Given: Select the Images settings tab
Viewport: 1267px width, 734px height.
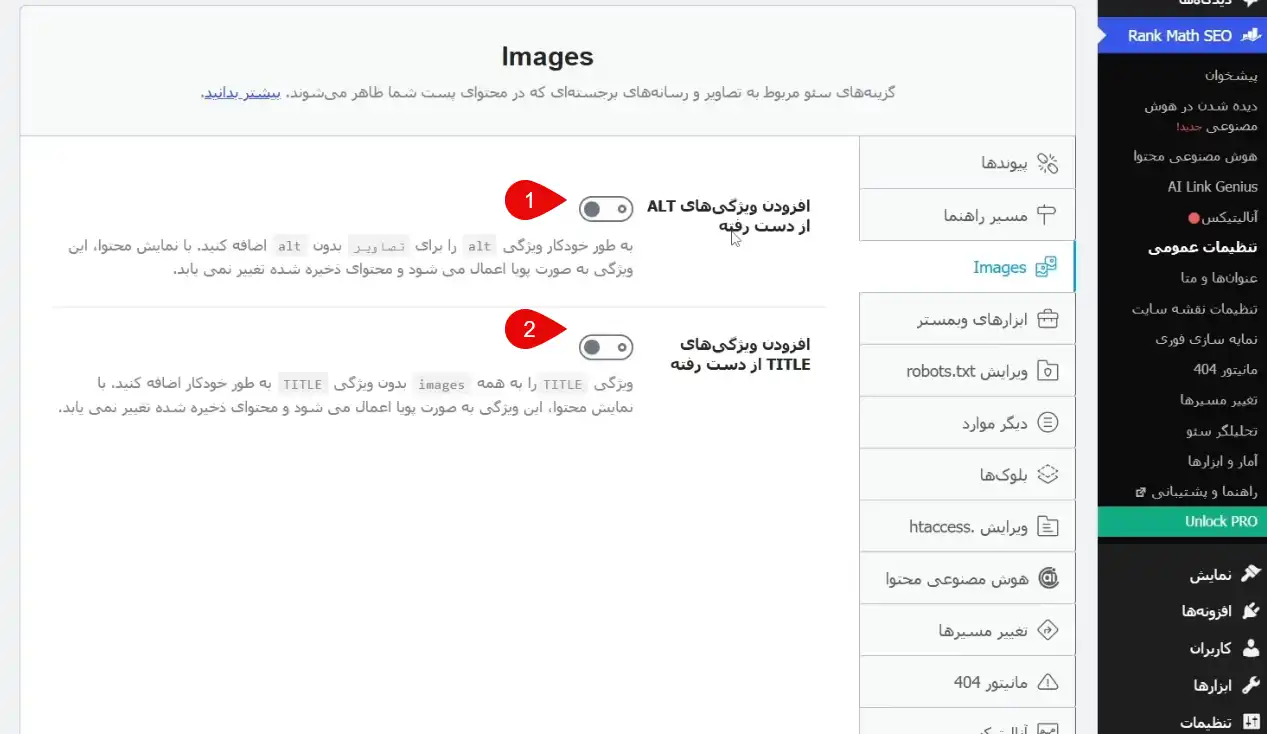Looking at the screenshot, I should [967, 267].
